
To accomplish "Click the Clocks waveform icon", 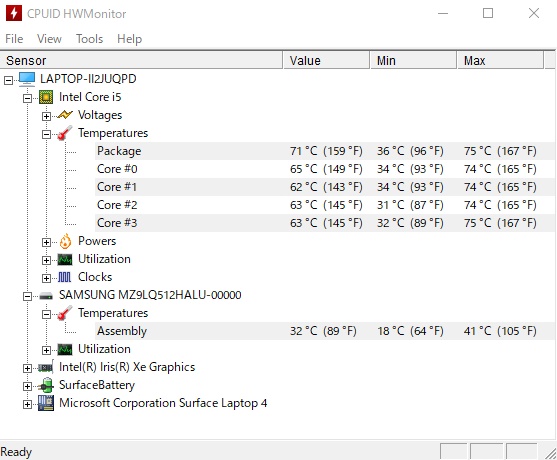I will [x=65, y=277].
